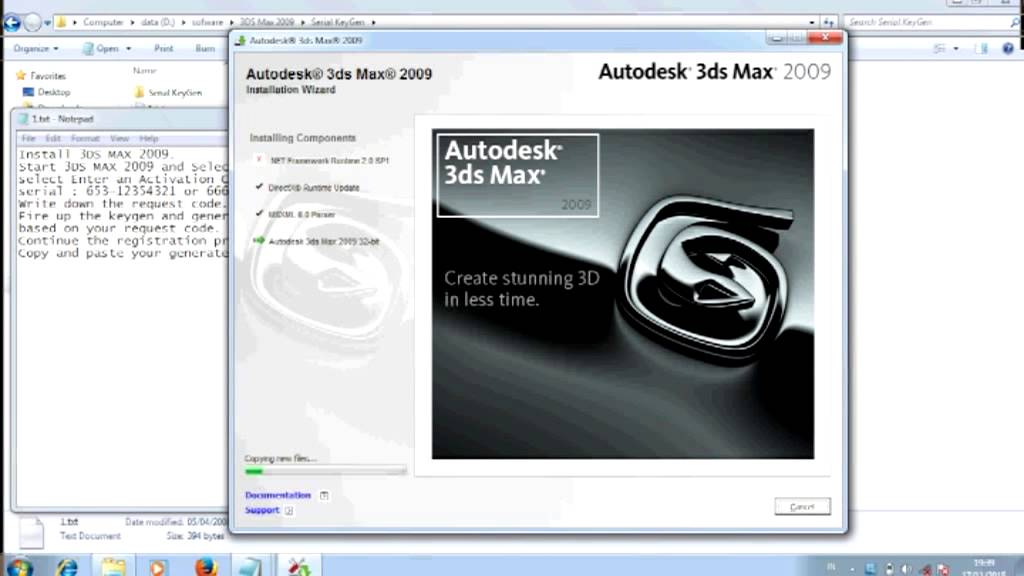
Task: Open the recent locations arrow beside Forward
Action: coord(47,23)
